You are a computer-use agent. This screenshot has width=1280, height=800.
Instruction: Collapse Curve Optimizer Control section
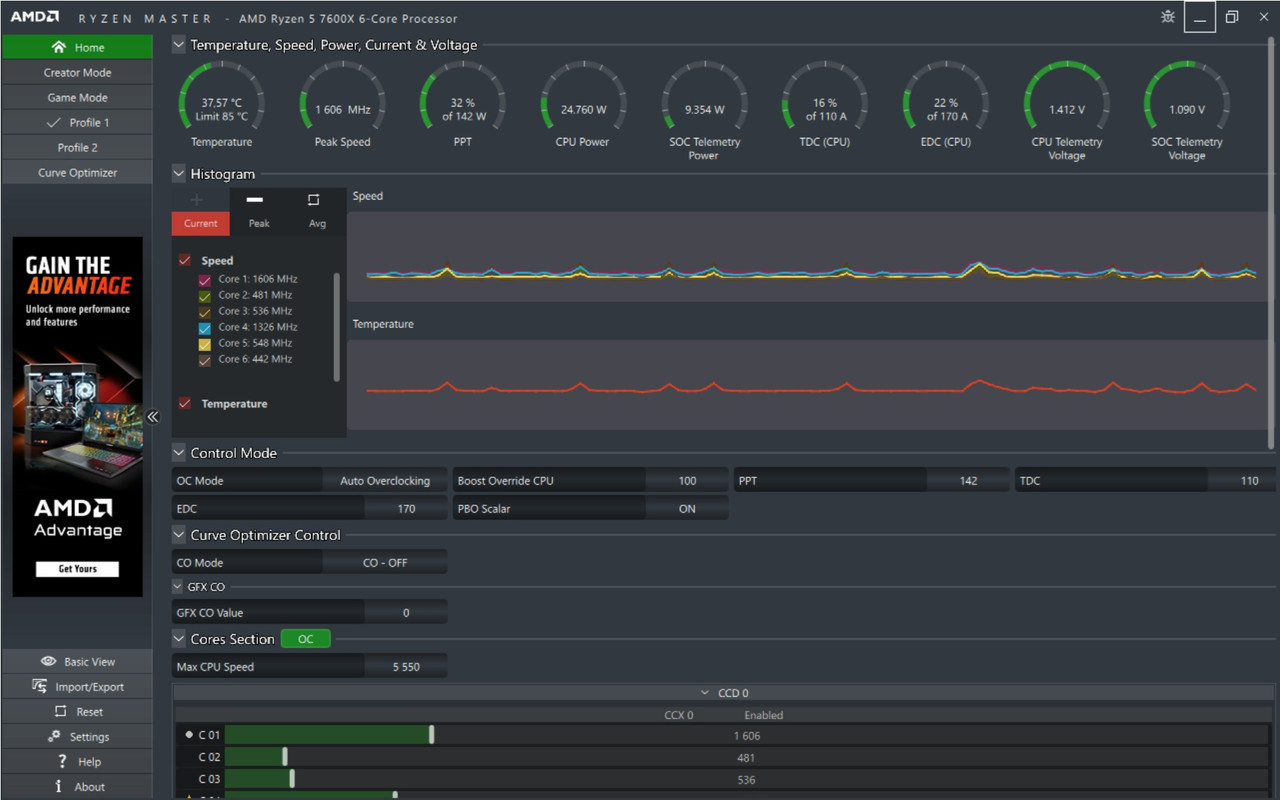179,534
